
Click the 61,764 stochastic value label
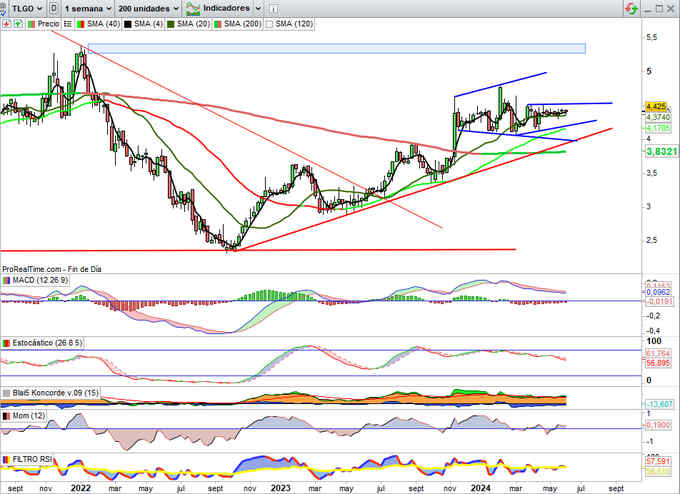pyautogui.click(x=658, y=354)
